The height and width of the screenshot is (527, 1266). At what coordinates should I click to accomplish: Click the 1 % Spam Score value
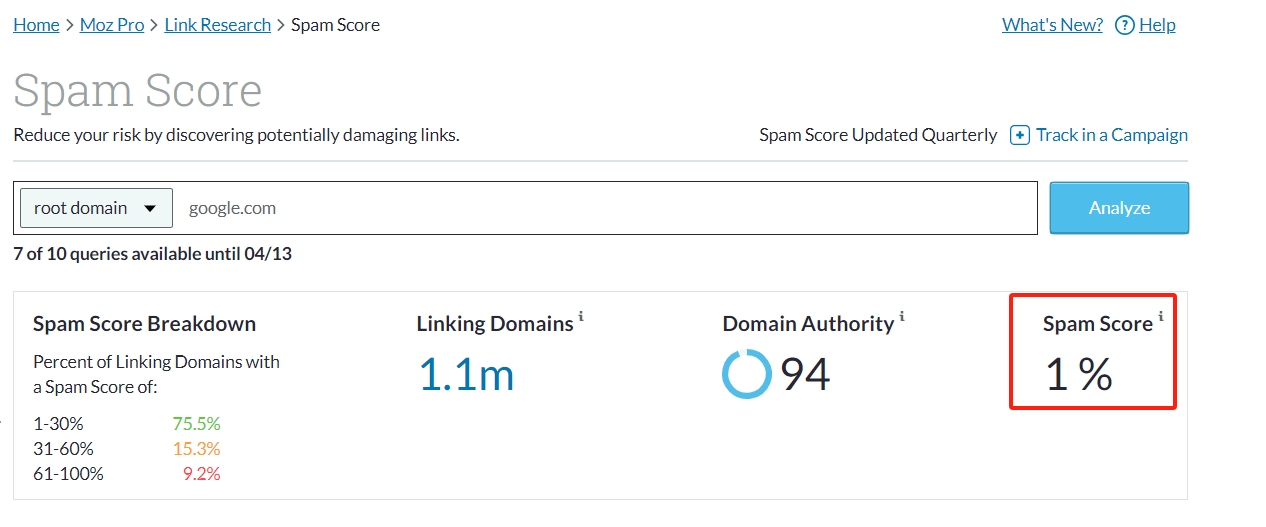click(x=1078, y=374)
